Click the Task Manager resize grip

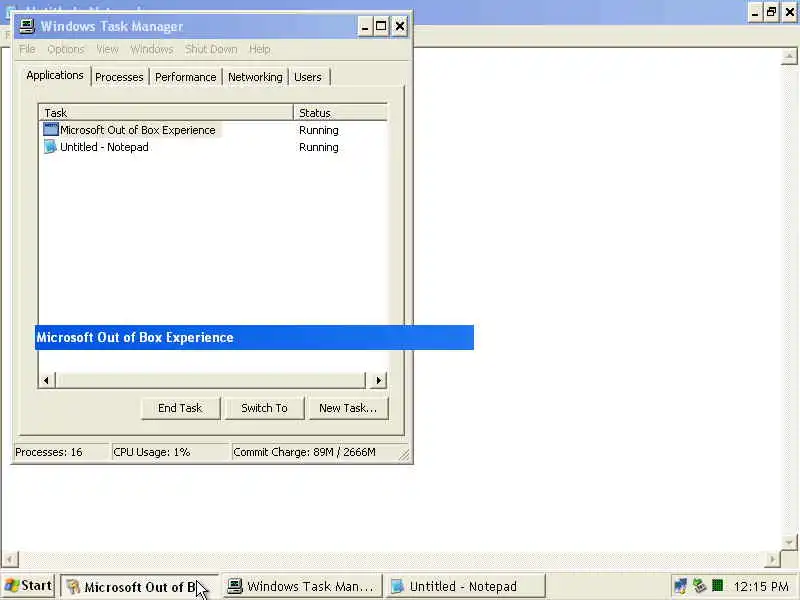pos(404,455)
